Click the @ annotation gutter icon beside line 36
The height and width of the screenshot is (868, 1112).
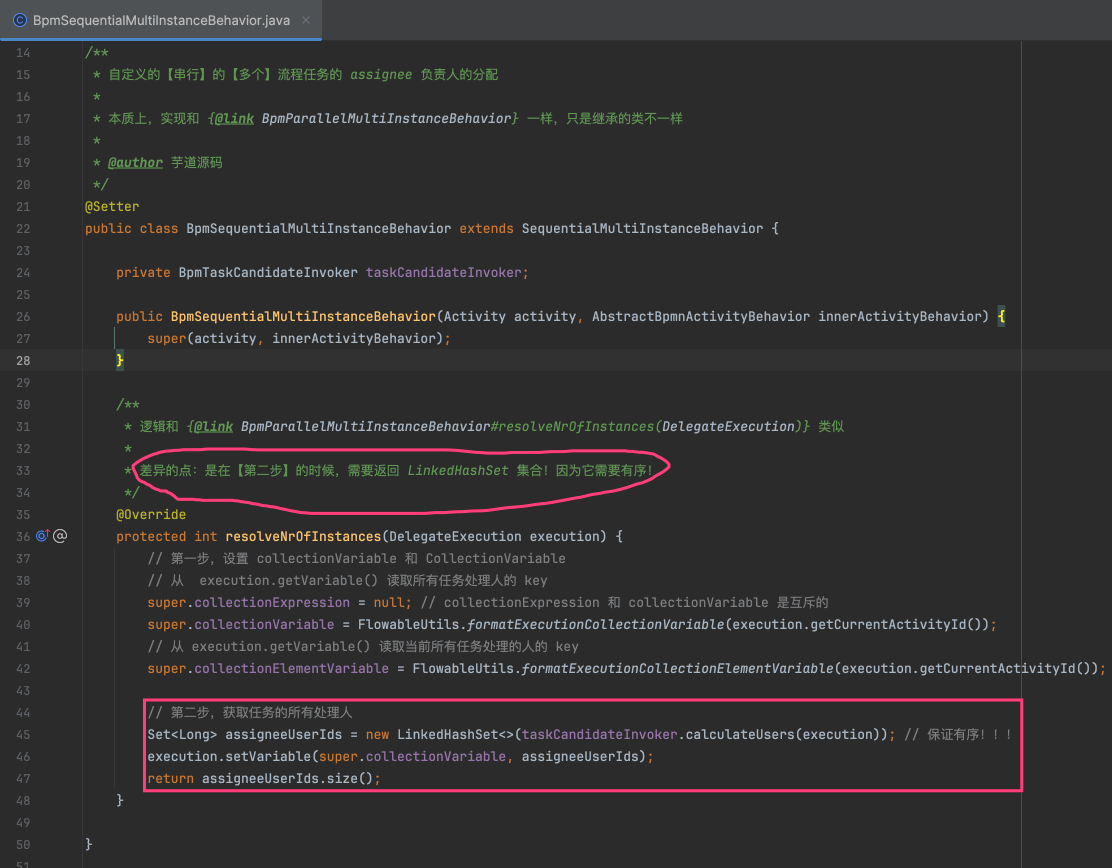[60, 535]
